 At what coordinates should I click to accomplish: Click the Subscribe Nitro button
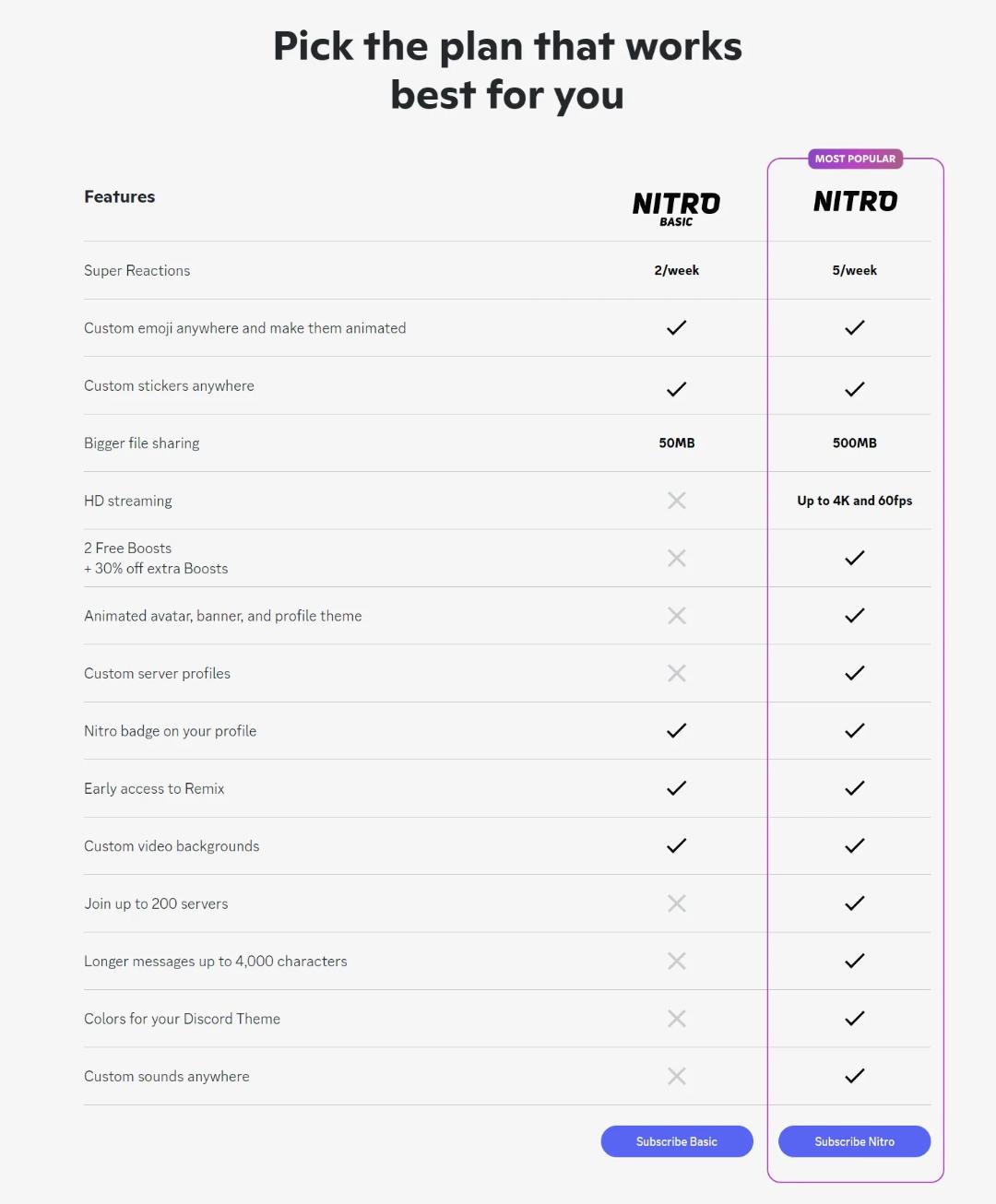click(x=855, y=1141)
